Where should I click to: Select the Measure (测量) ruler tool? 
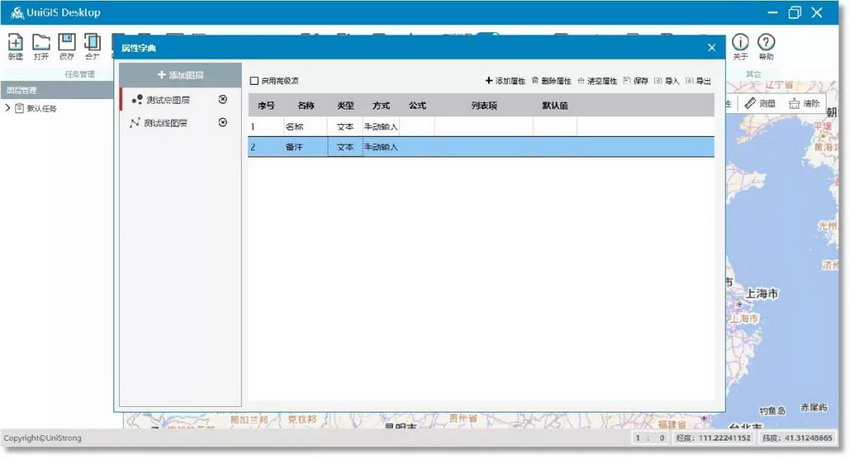761,103
